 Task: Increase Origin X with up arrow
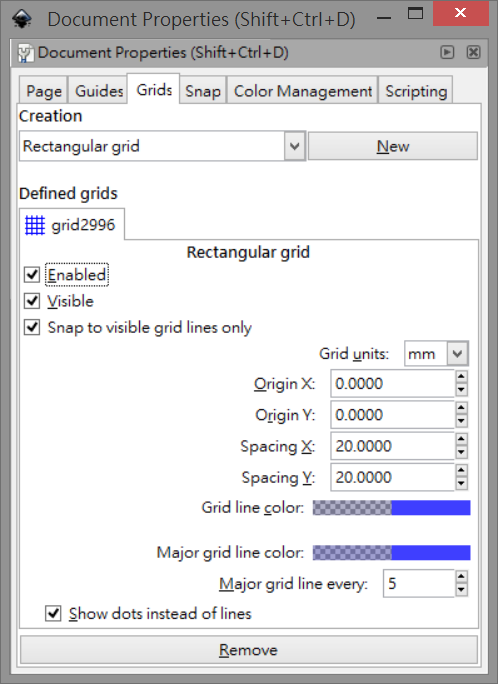pyautogui.click(x=461, y=376)
